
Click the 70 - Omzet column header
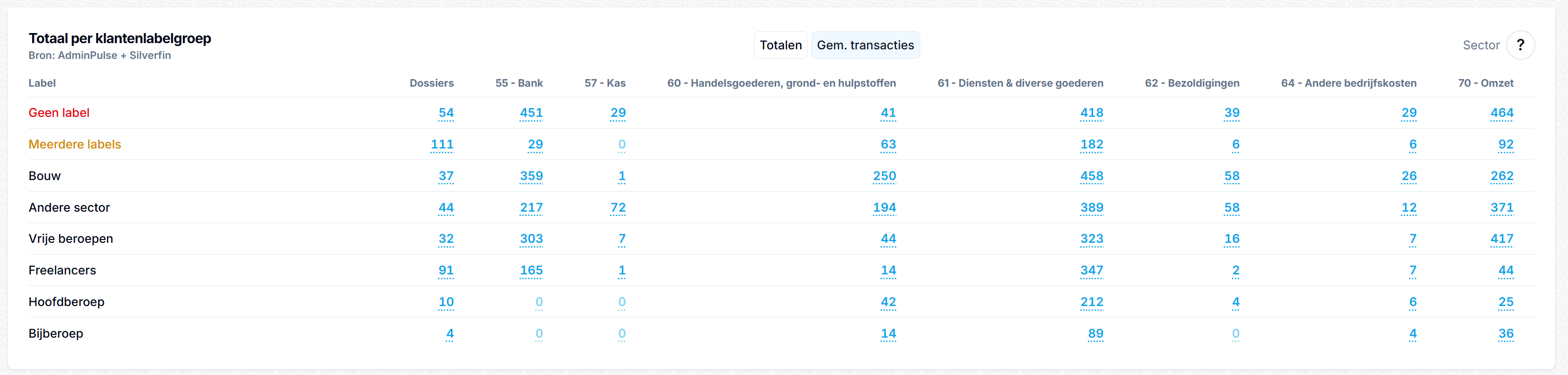click(1485, 83)
